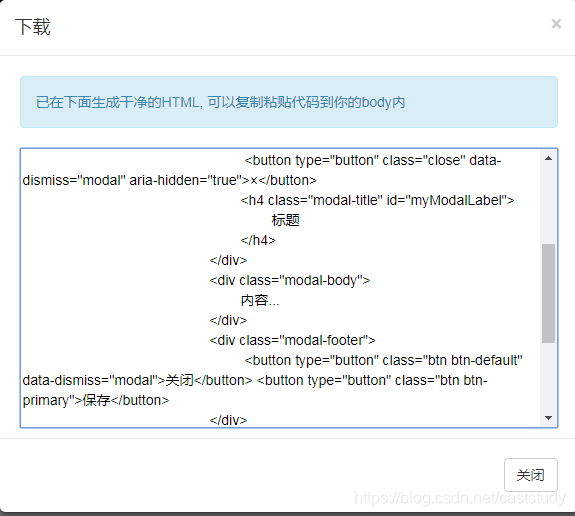Screen dimensions: 575x516
Task: Click the line with class="btn btn-default"
Action: tap(384, 360)
